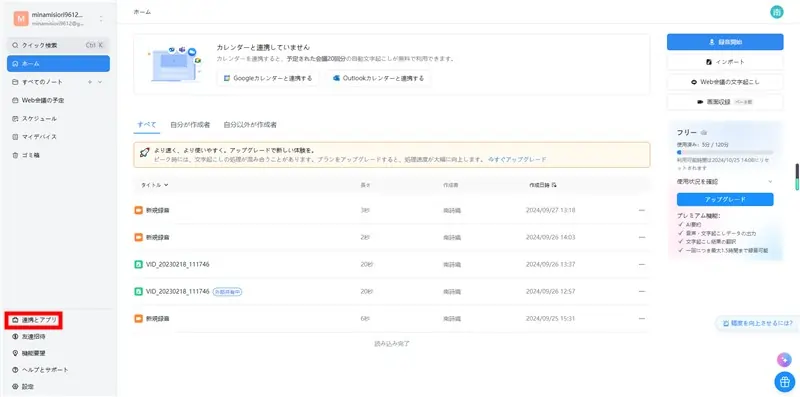The image size is (800, 397).
Task: Select ホーム in the sidebar
Action: (x=58, y=64)
